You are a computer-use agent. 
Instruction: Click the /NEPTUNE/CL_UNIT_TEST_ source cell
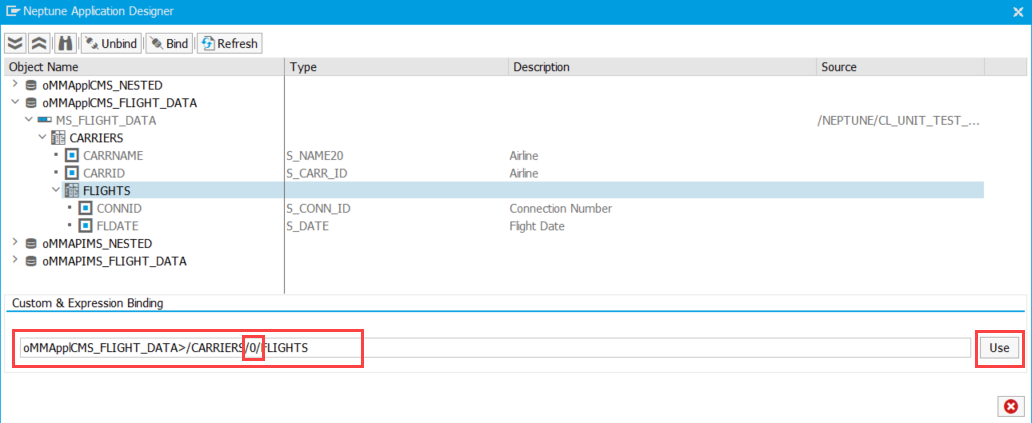tap(898, 121)
